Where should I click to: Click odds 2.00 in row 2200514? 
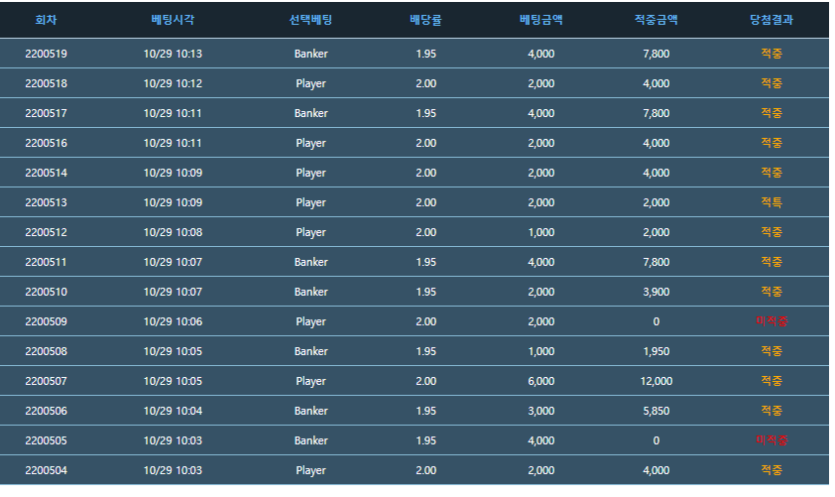[x=426, y=173]
